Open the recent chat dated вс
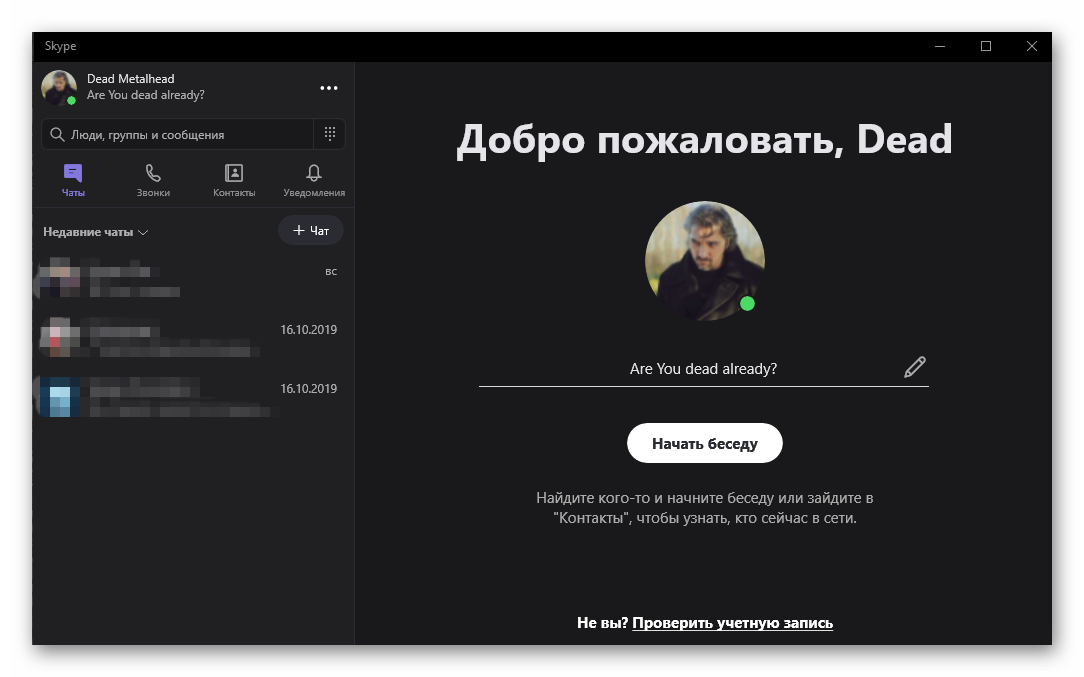 (190, 280)
